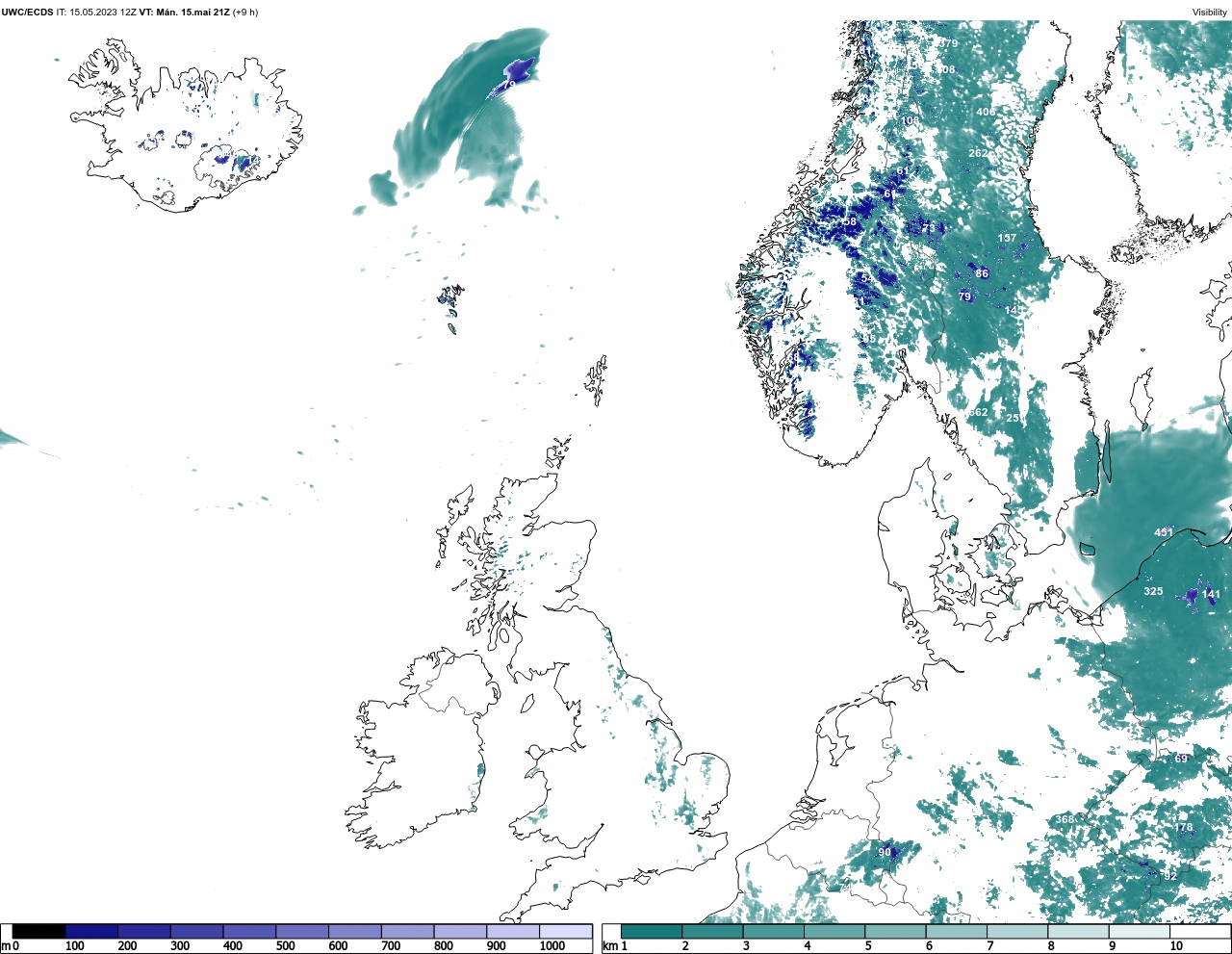This screenshot has width=1232, height=954.
Task: Click the '15.05.2023 12Z' initial time text
Action: [x=103, y=13]
